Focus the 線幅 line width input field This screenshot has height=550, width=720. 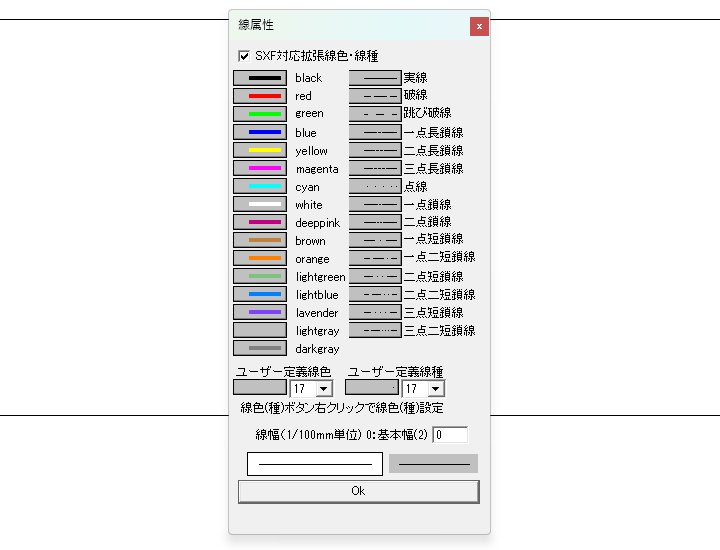coord(450,434)
